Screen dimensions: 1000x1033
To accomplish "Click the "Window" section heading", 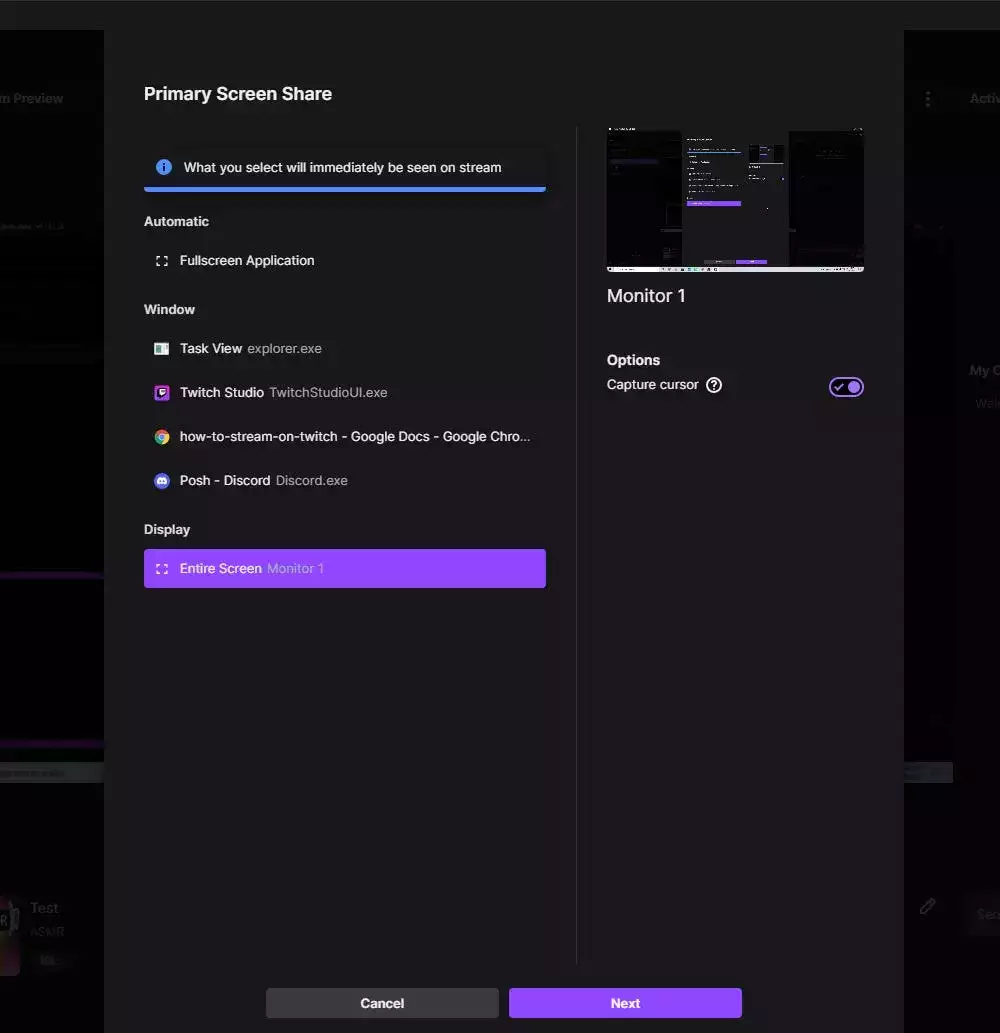I will (169, 310).
